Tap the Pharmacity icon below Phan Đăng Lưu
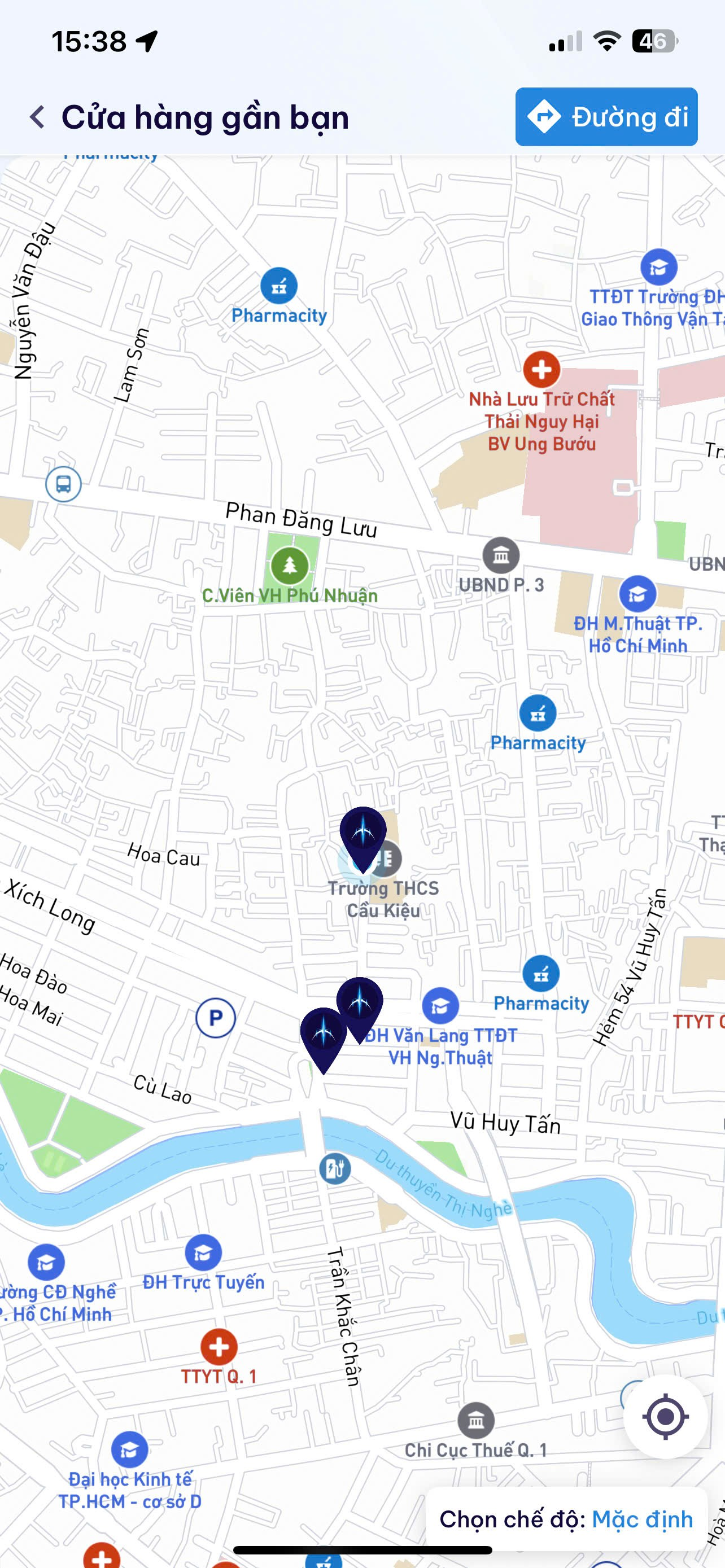 538,713
